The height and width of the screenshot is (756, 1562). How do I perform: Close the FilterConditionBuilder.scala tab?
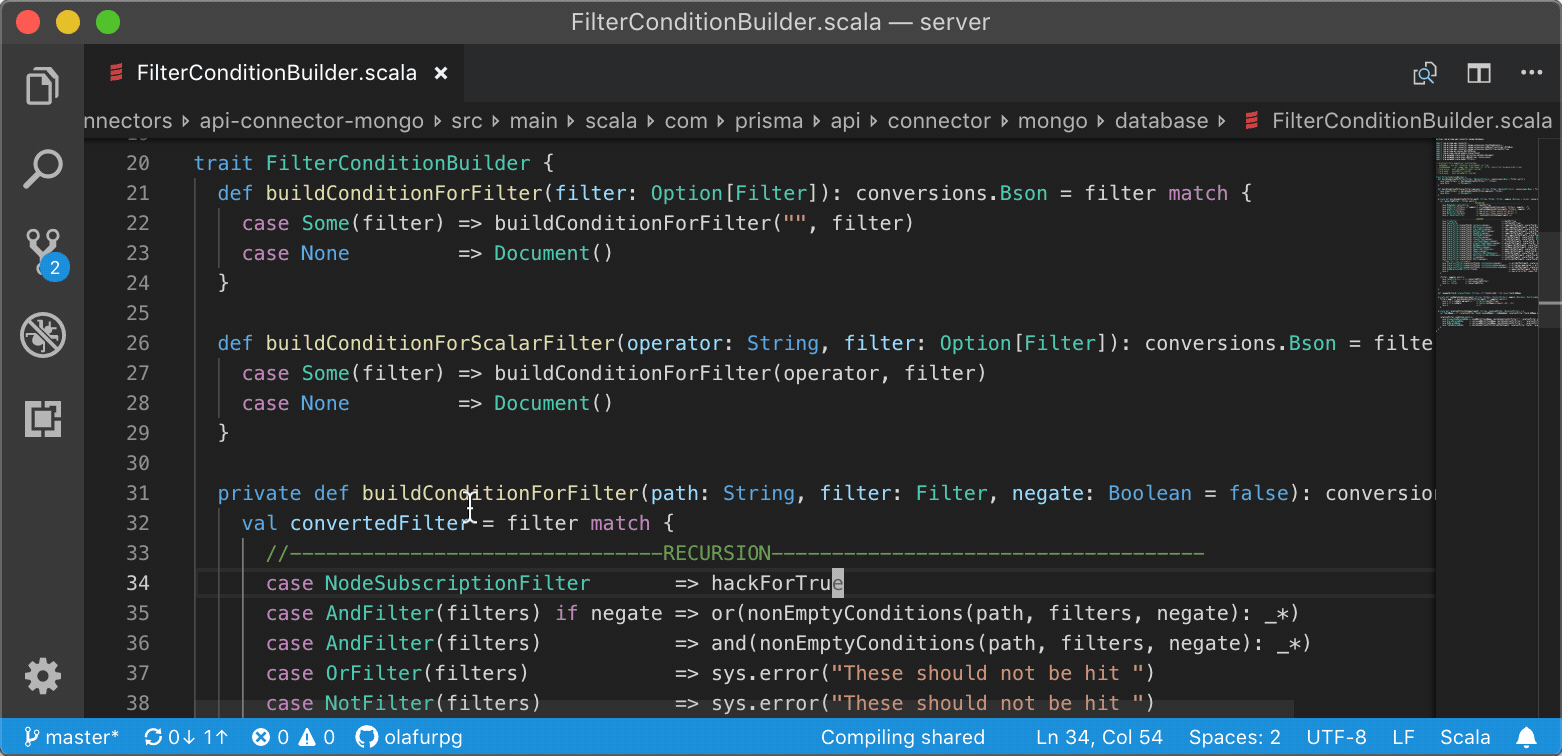(440, 73)
